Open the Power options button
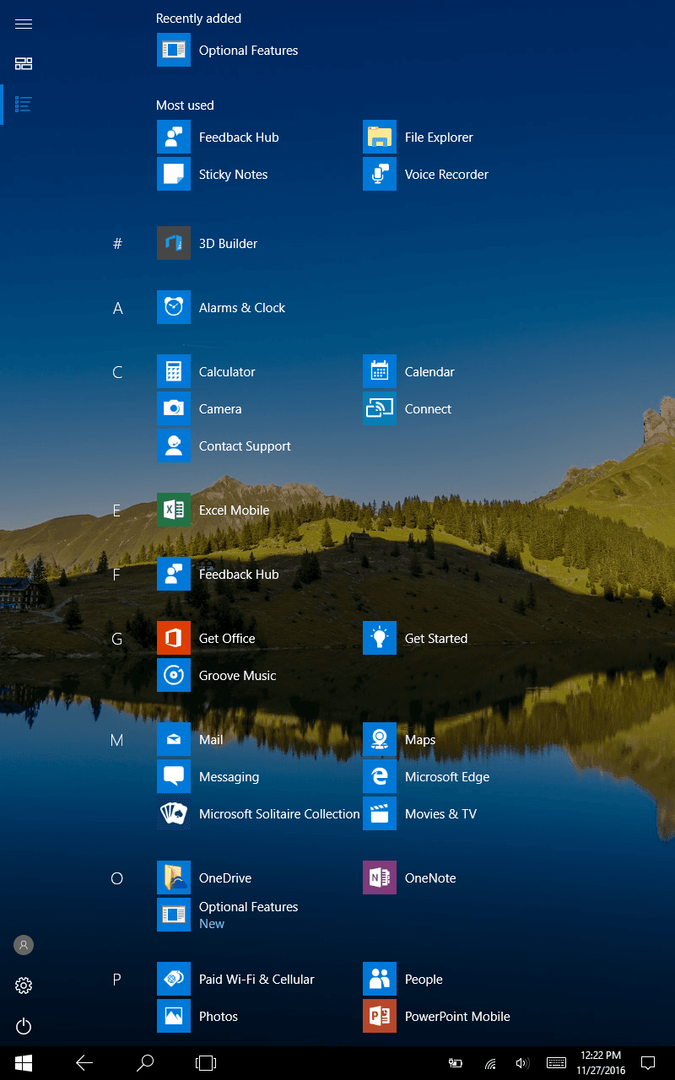Viewport: 675px width, 1080px height. tap(23, 1026)
